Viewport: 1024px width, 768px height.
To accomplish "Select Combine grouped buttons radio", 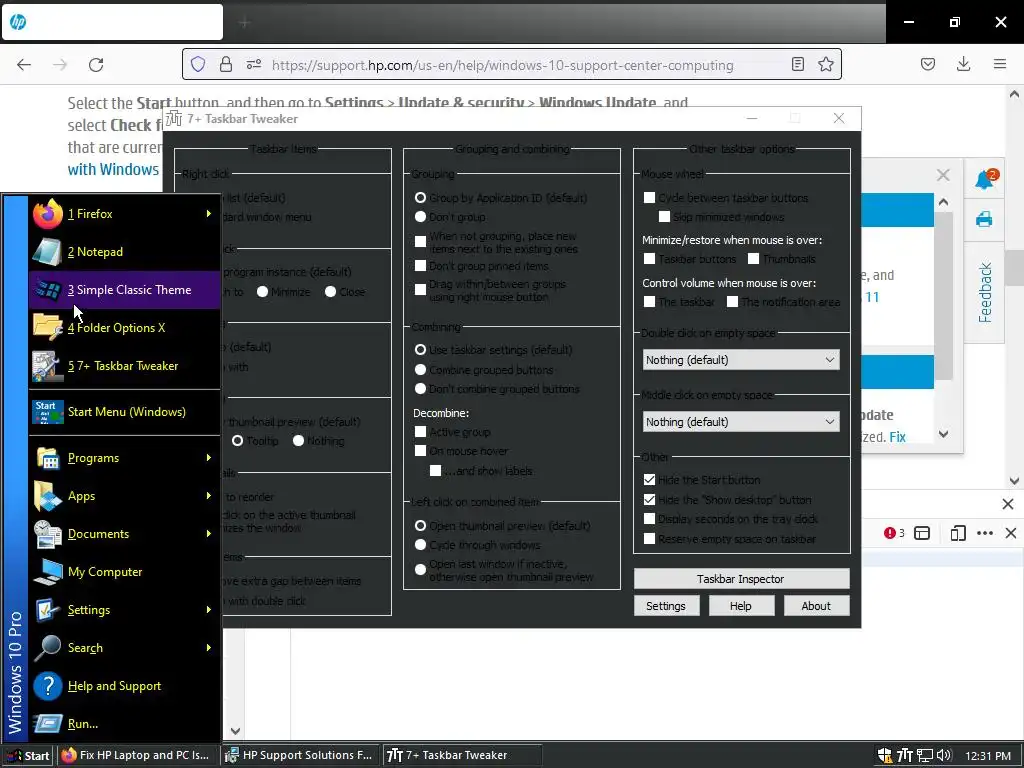I will [421, 370].
